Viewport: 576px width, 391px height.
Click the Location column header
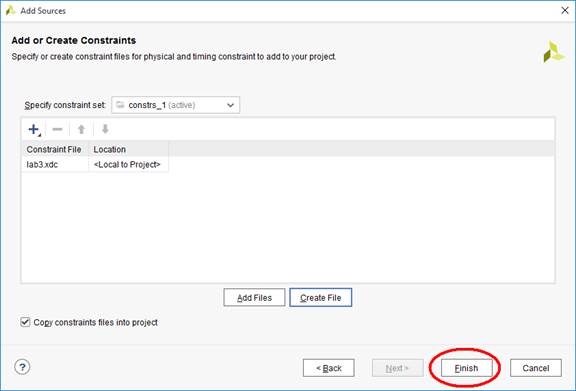129,150
